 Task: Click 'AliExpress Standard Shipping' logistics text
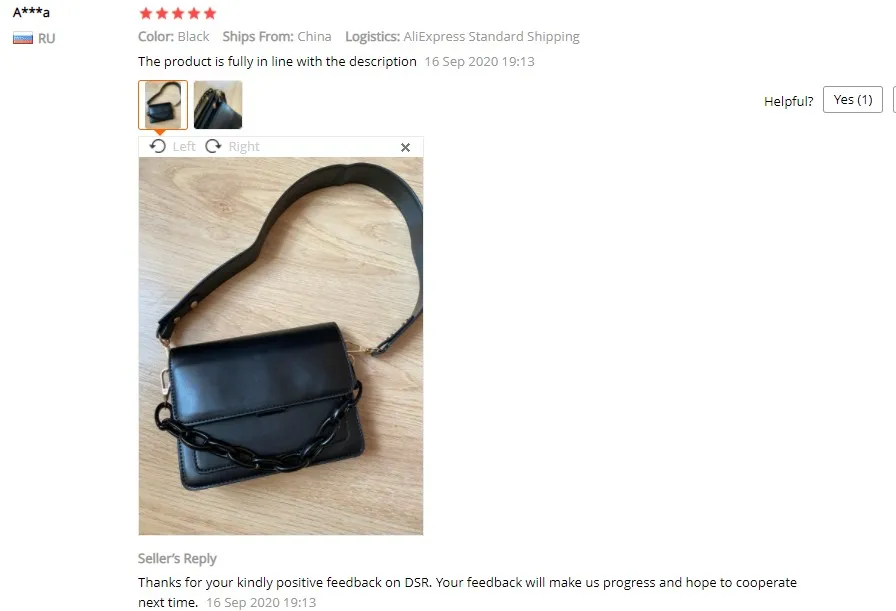click(x=491, y=37)
